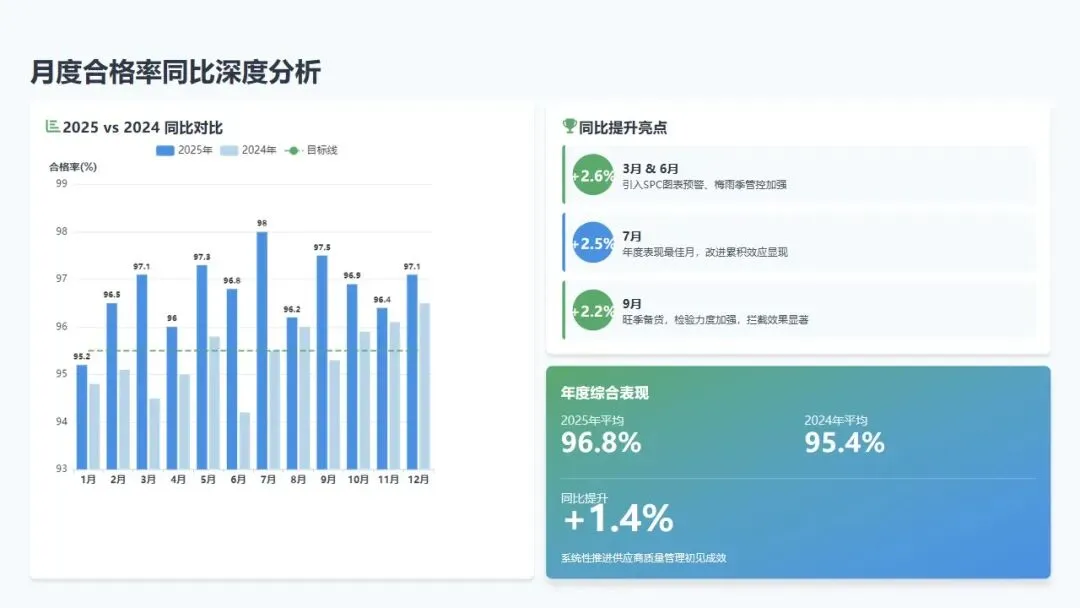Click the 95.4% value
The width and height of the screenshot is (1080, 608).
(844, 442)
